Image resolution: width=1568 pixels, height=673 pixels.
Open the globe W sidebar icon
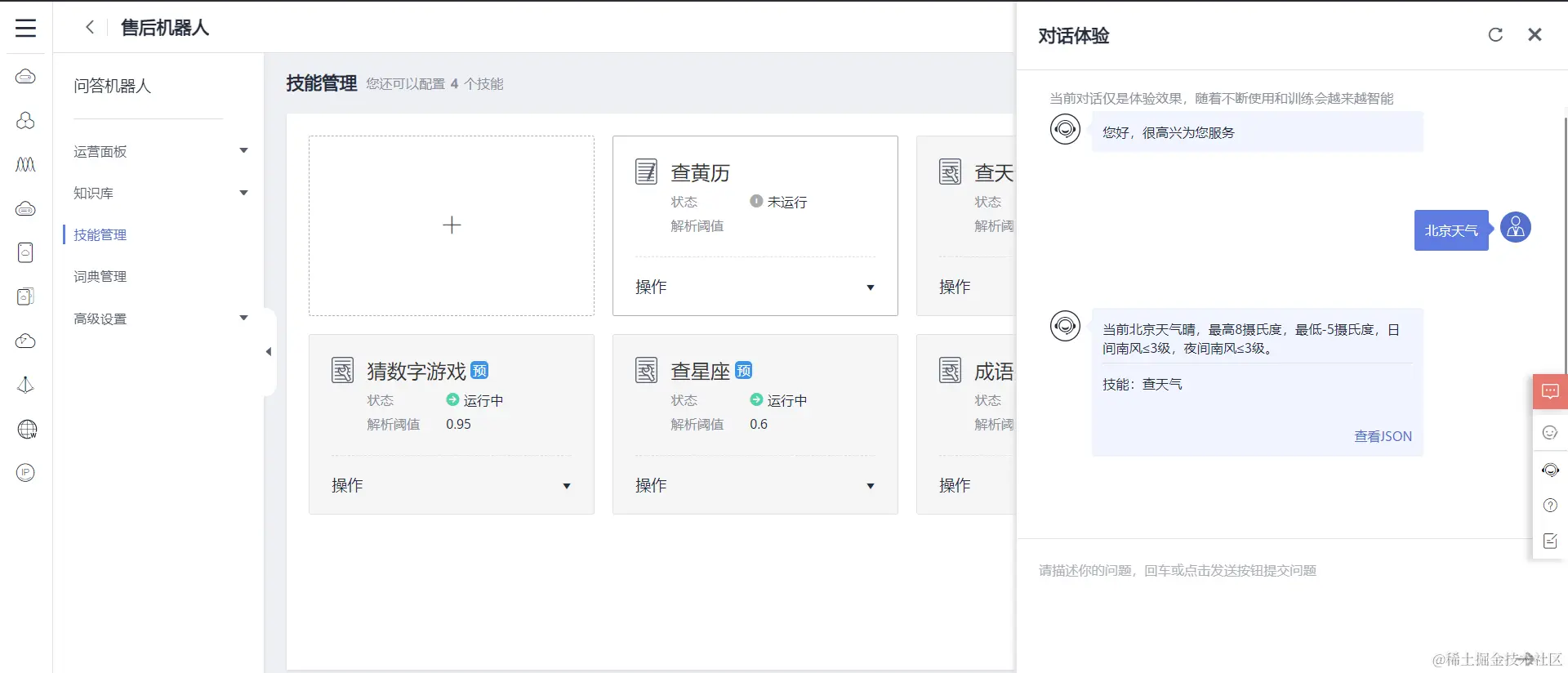[27, 429]
